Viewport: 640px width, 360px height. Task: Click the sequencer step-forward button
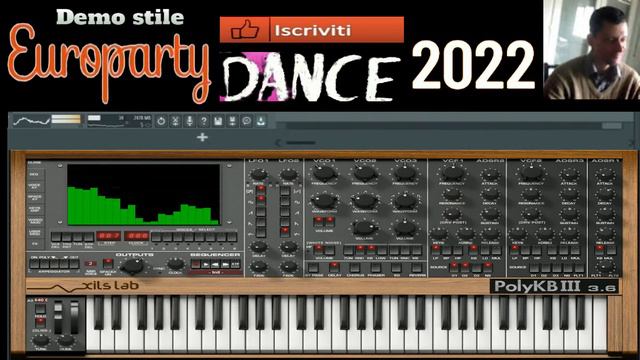pos(225,264)
